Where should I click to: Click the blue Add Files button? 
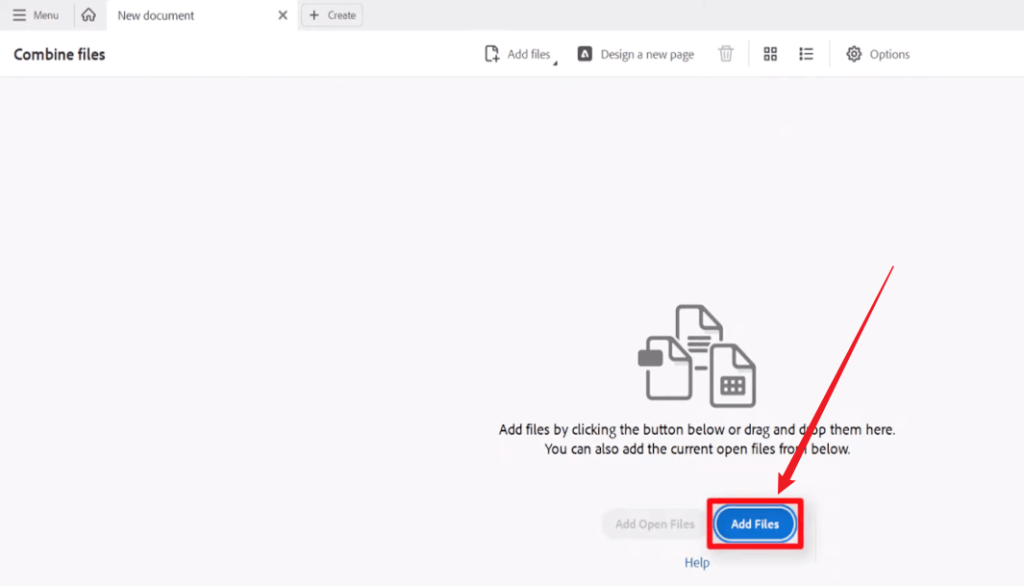point(754,523)
